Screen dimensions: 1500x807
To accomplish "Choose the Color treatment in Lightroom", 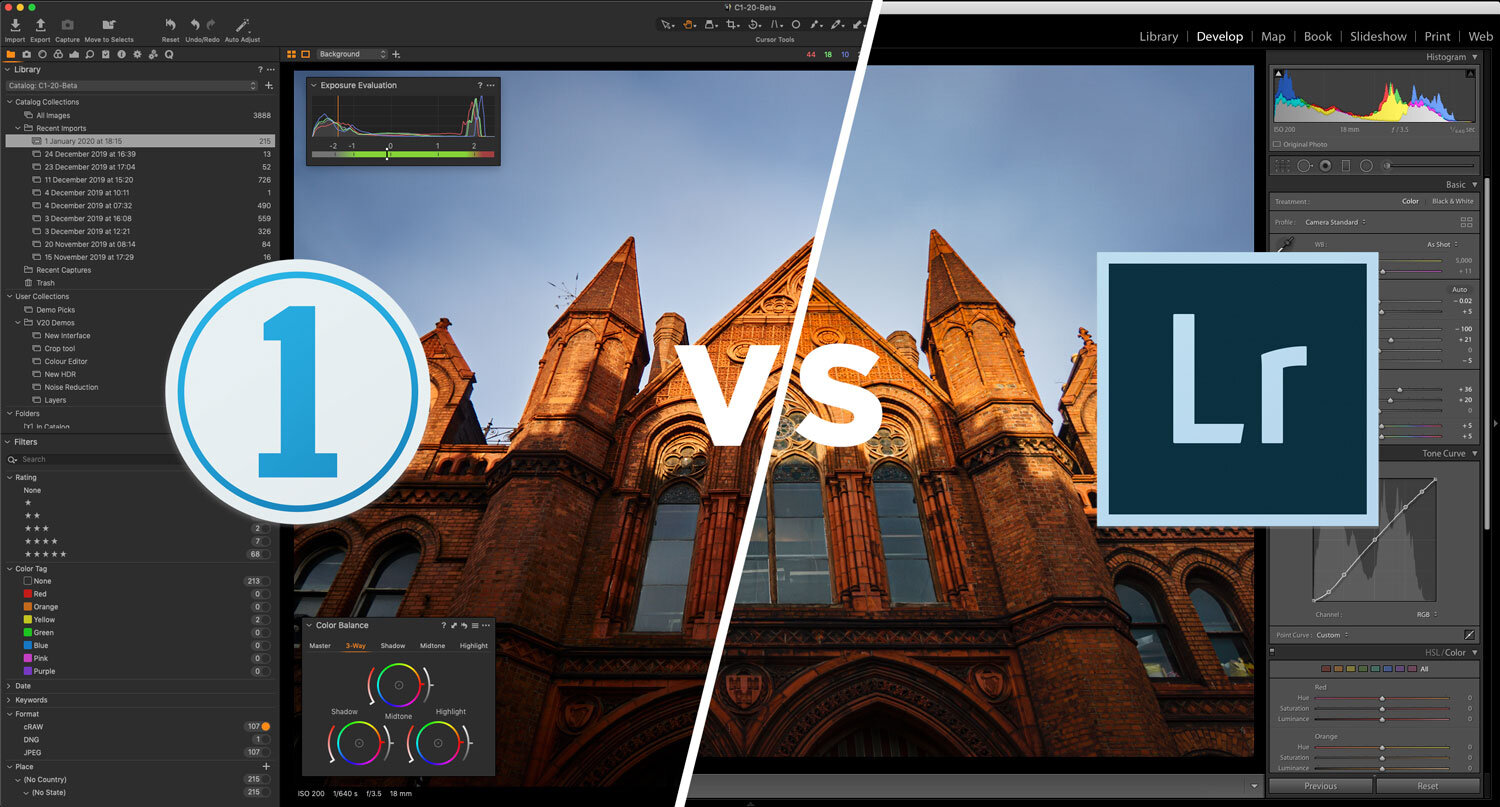I will click(x=1410, y=201).
